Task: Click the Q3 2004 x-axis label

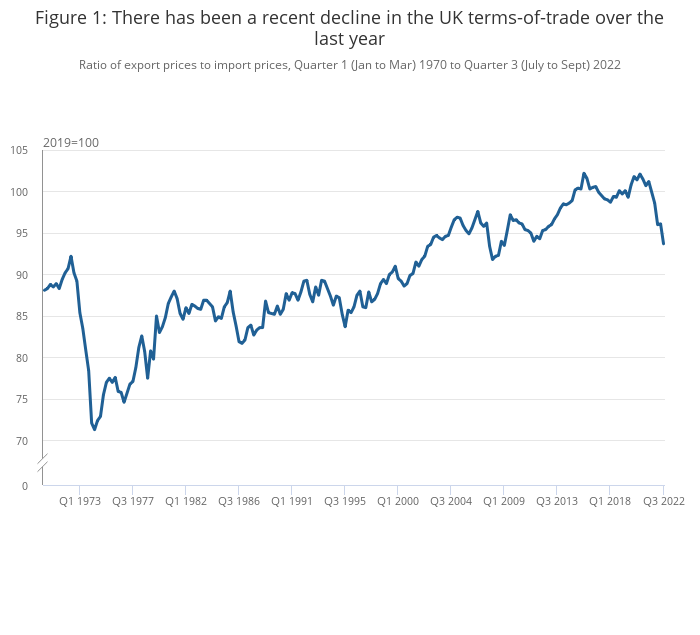Action: (x=452, y=502)
